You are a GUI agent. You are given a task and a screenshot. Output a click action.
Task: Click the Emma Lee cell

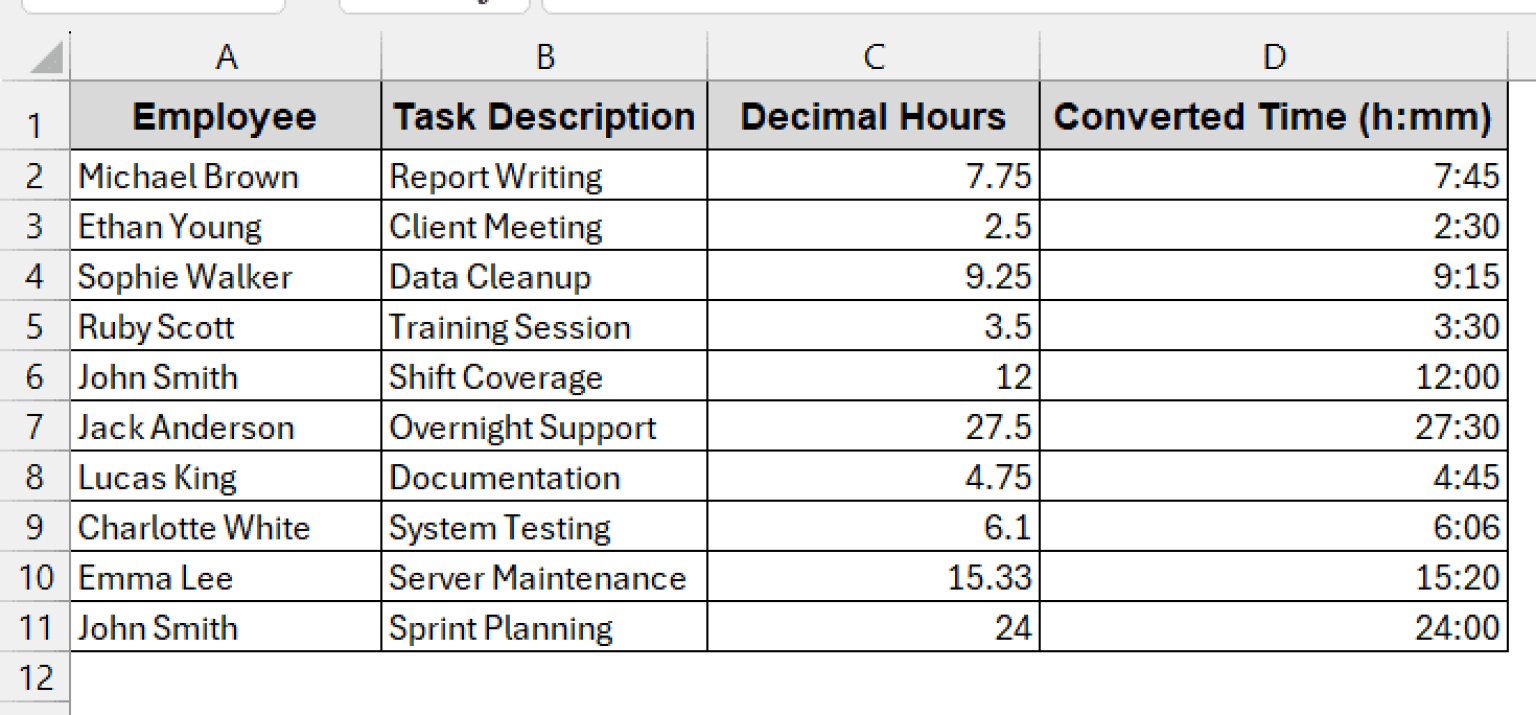(225, 577)
